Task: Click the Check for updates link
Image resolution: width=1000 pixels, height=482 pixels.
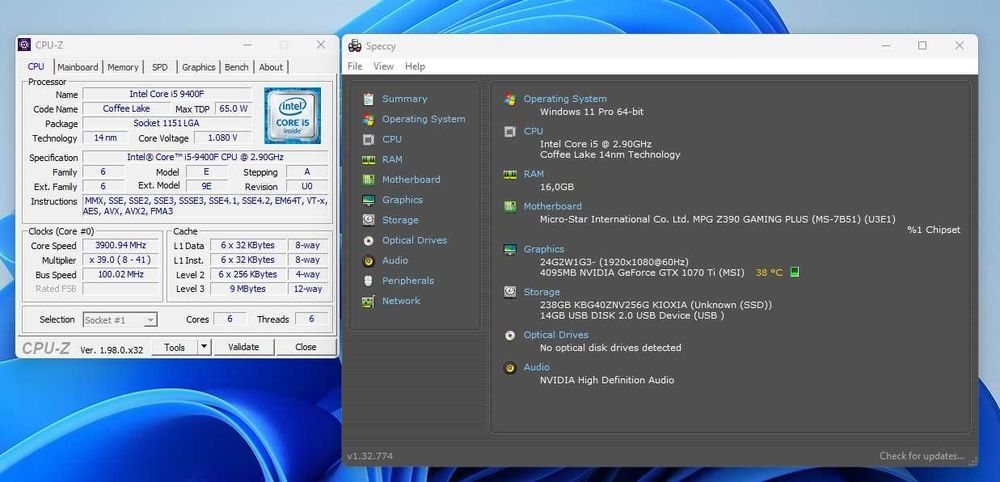Action: pos(922,456)
